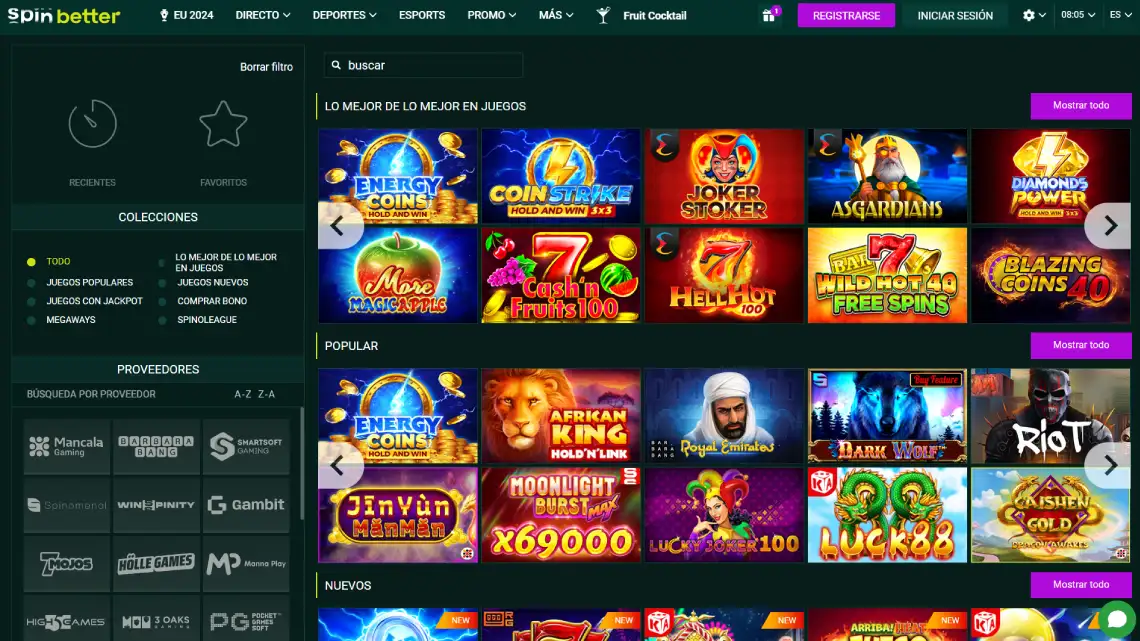Select the Smartsoft Gaming provider logo

pyautogui.click(x=246, y=446)
